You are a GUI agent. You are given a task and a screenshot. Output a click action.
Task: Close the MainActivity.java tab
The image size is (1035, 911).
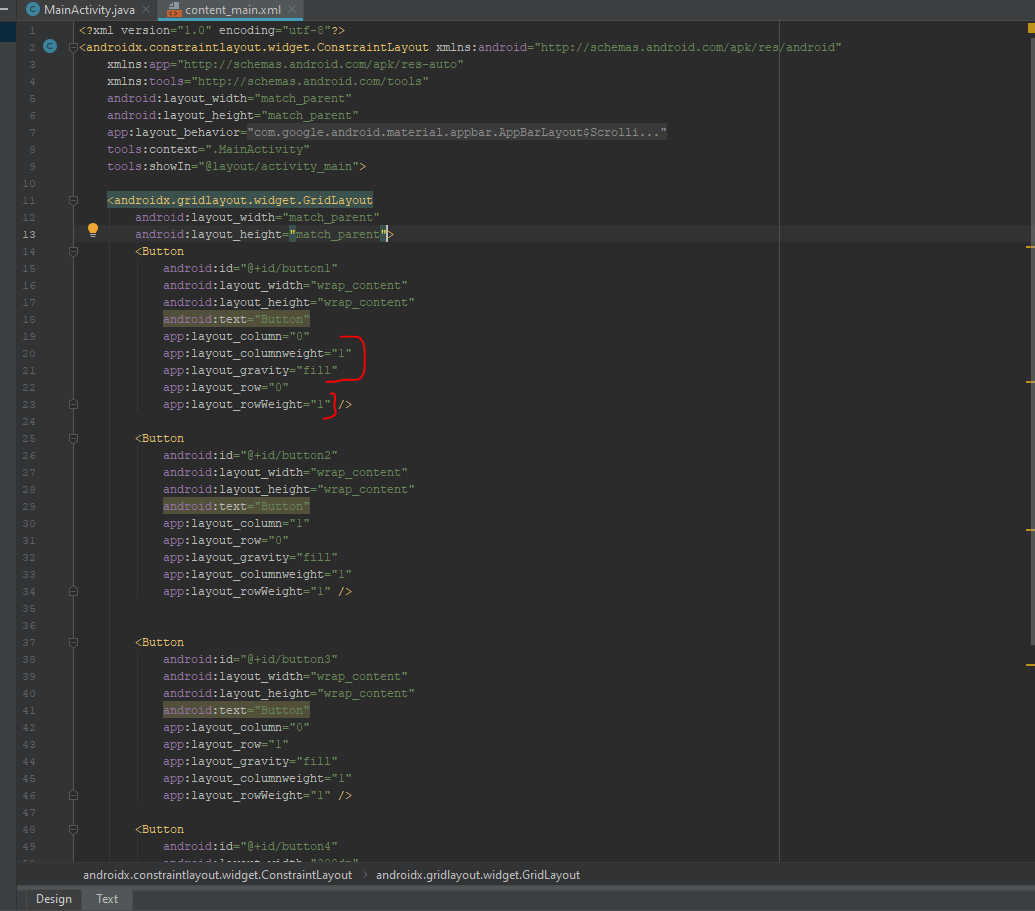pyautogui.click(x=146, y=9)
